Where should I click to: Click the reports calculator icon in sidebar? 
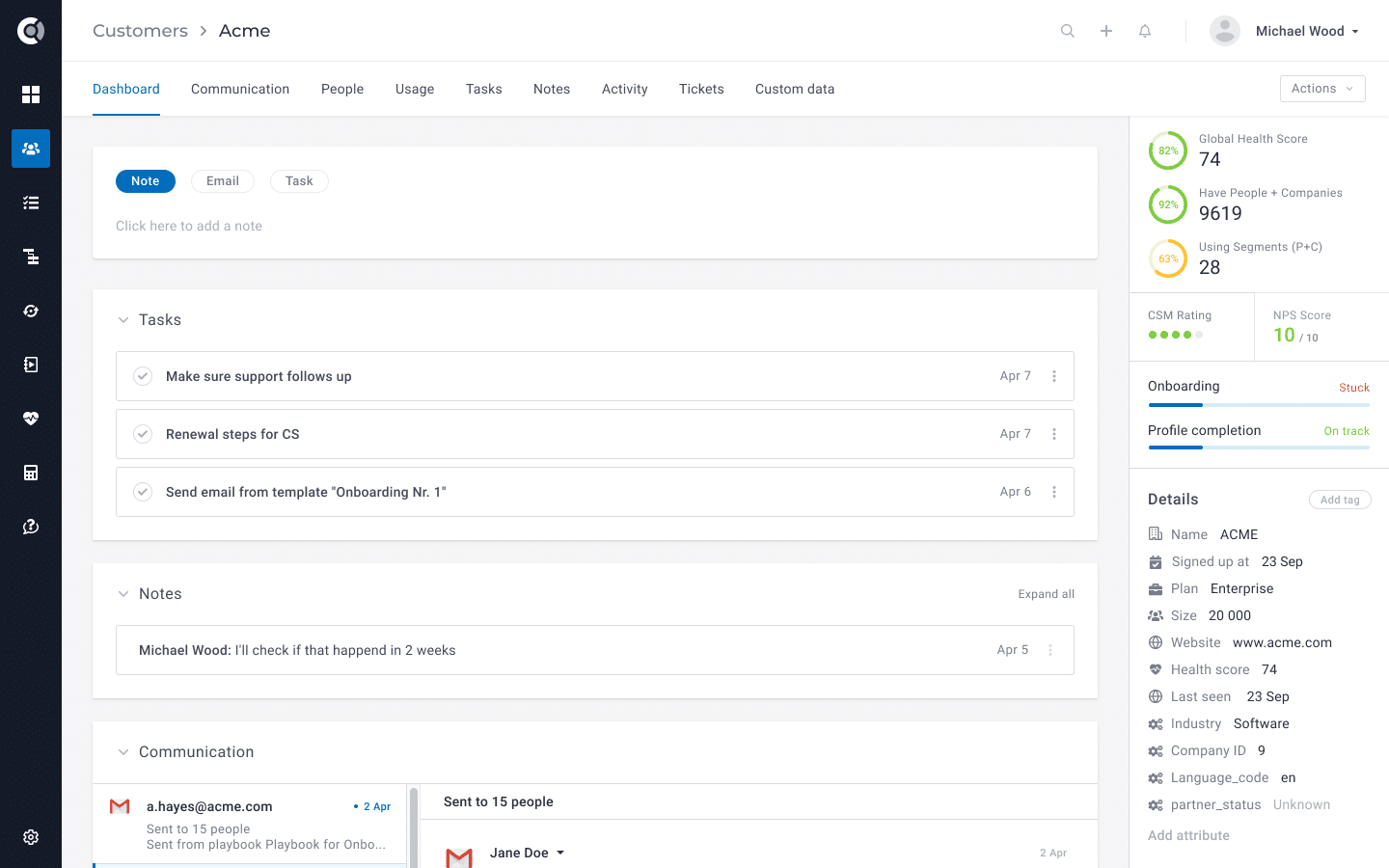31,473
